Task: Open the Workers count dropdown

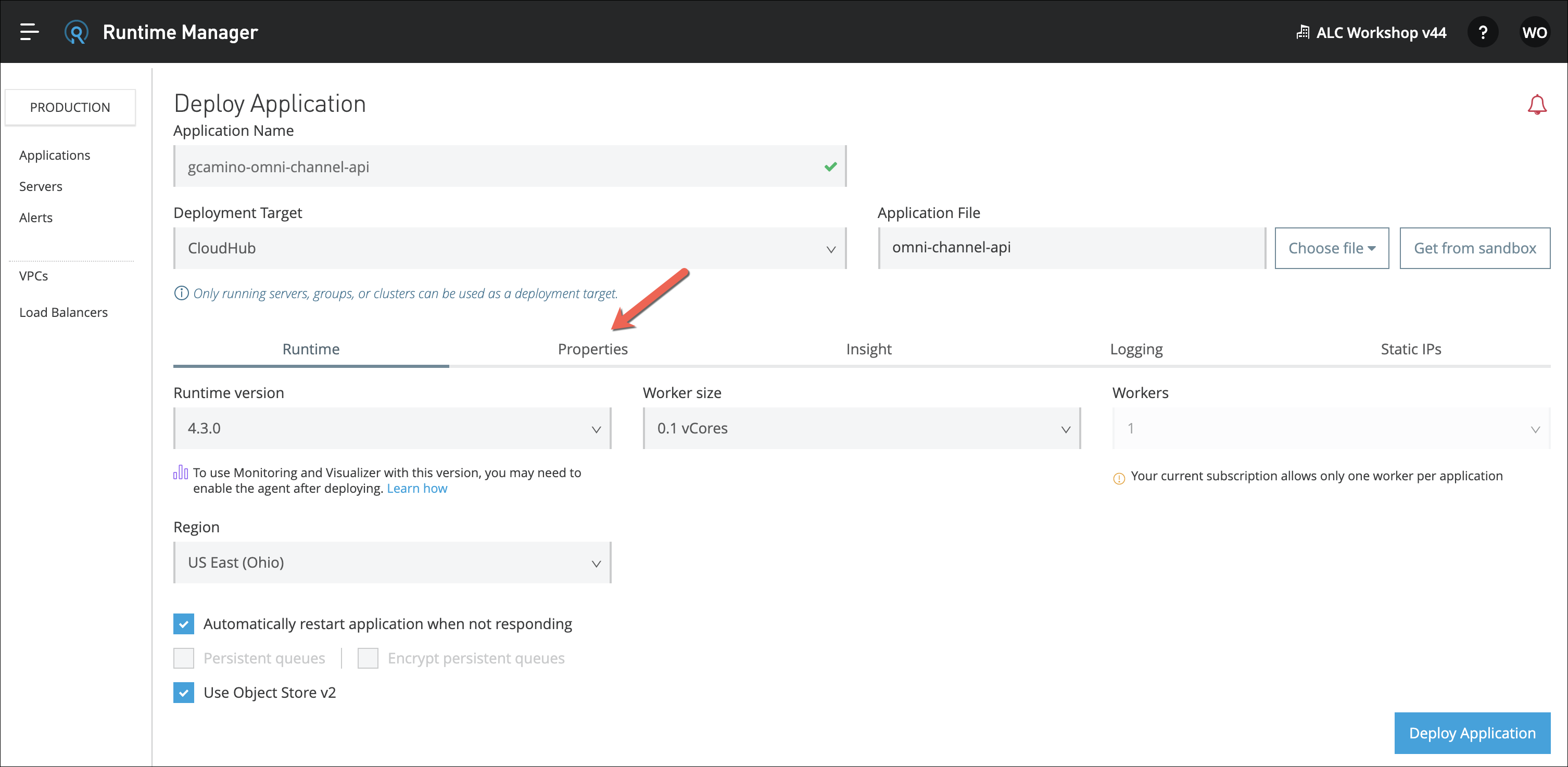Action: tap(1331, 428)
